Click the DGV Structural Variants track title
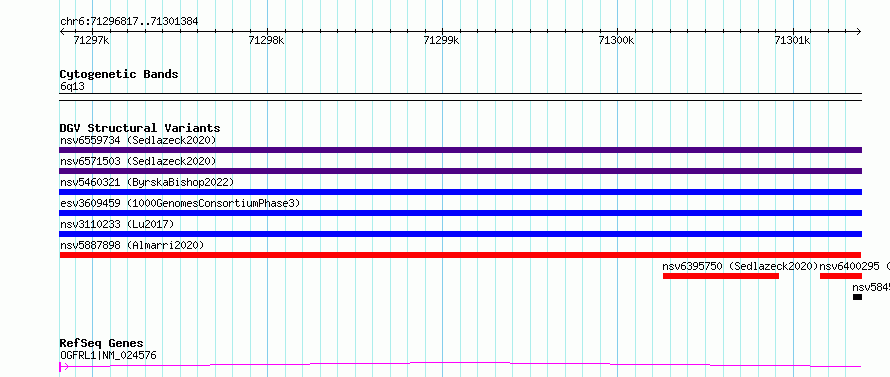890x377 pixels. [140, 128]
